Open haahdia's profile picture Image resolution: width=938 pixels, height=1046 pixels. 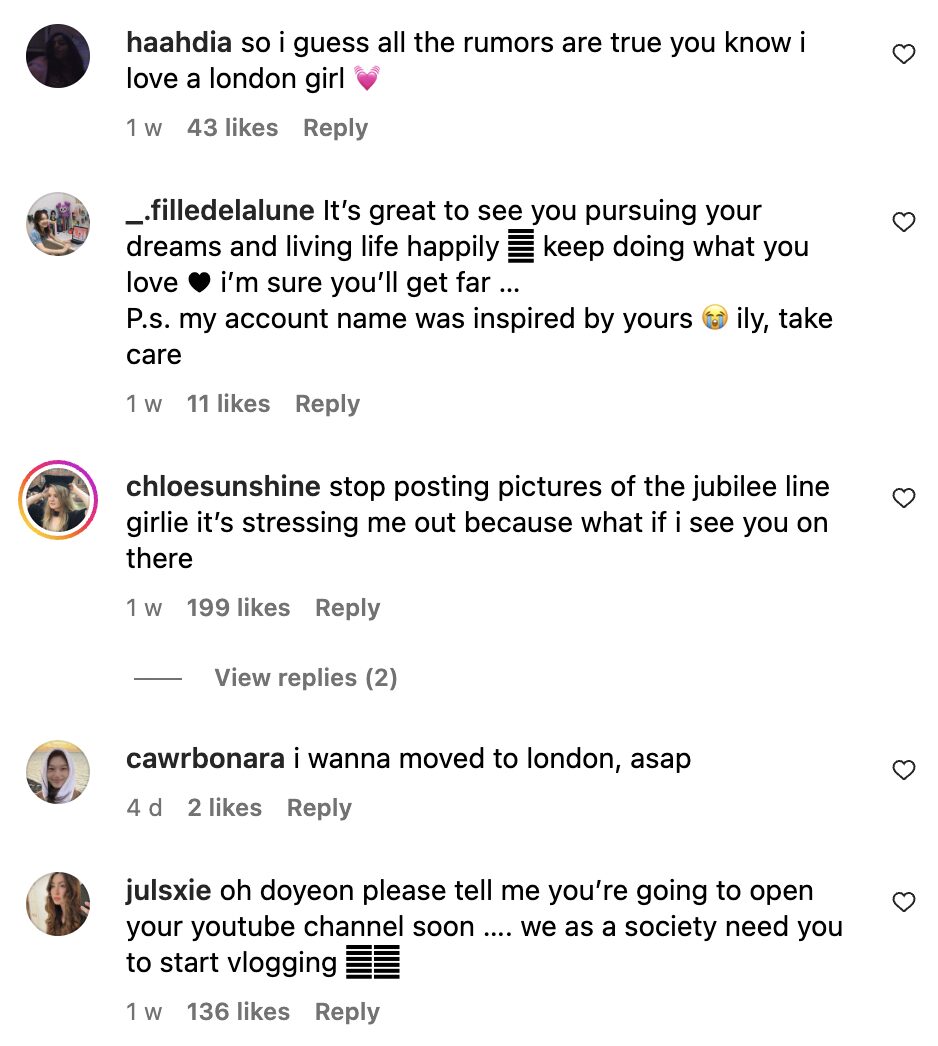click(58, 55)
